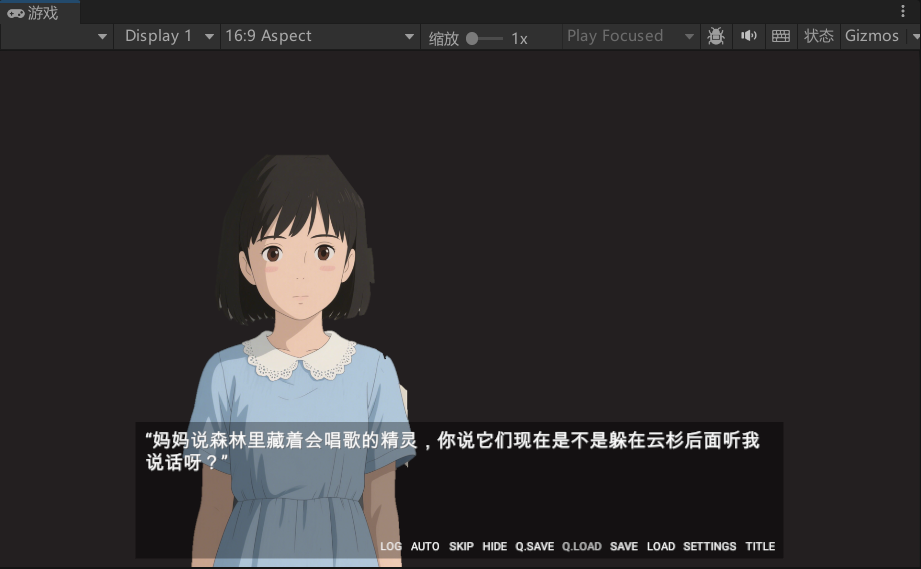
Task: Click SKIP in the dialogue menu
Action: (461, 546)
